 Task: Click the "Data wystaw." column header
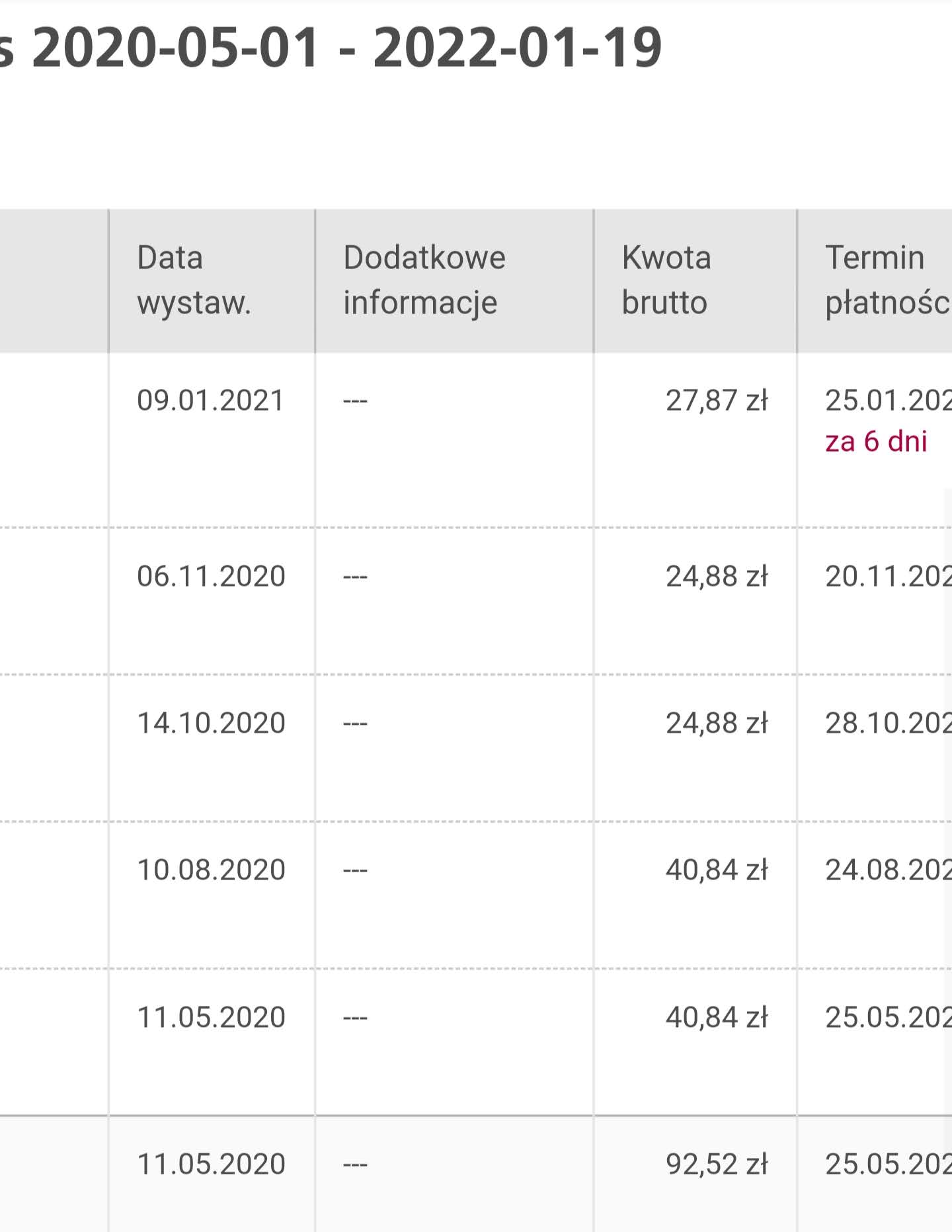click(194, 280)
